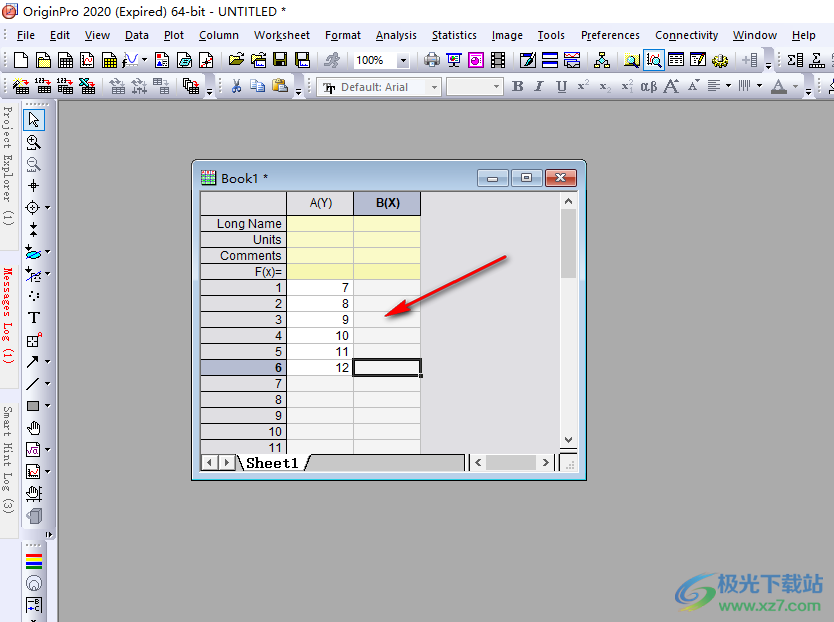
Task: Open the New Function dropdown arrow
Action: (x=144, y=60)
